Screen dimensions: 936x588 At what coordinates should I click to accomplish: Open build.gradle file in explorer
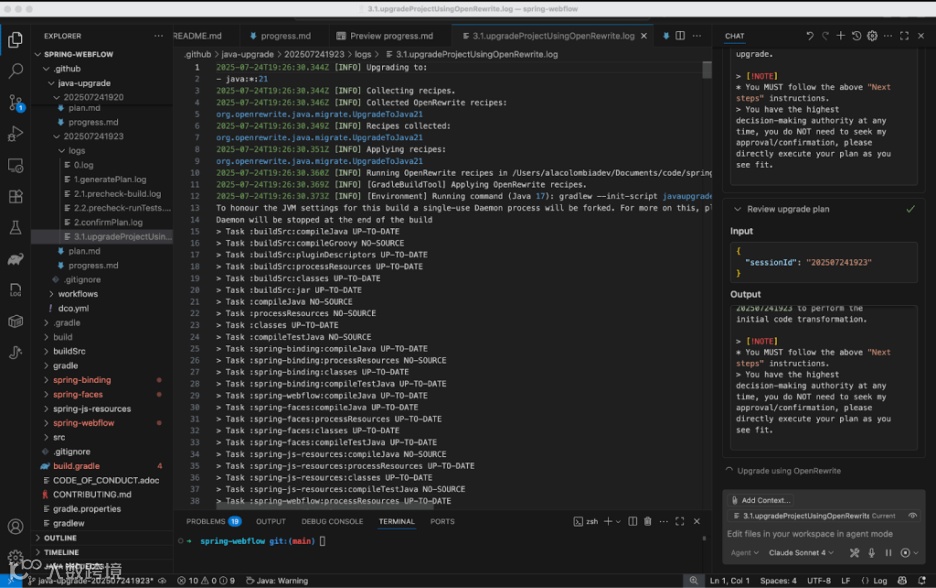click(76, 466)
